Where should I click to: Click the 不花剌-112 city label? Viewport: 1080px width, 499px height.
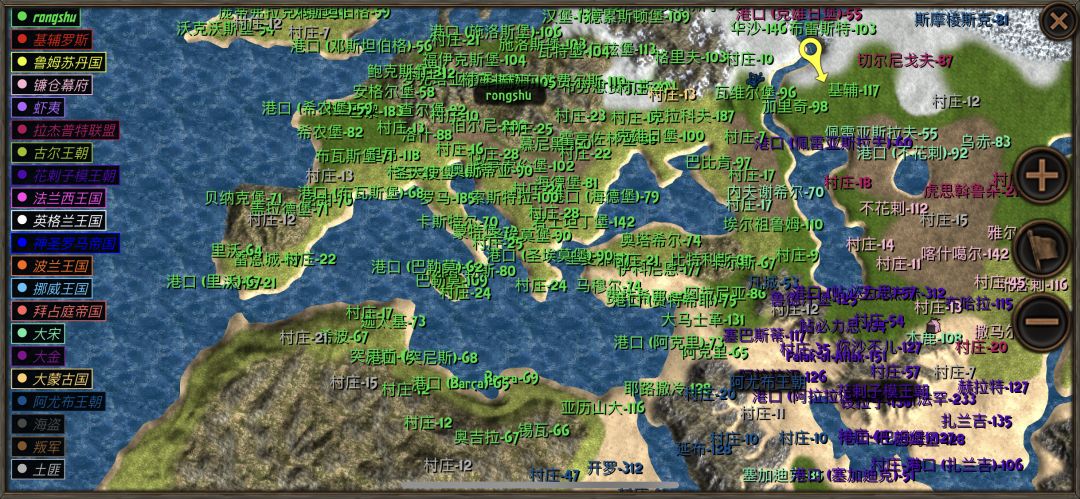pyautogui.click(x=894, y=207)
